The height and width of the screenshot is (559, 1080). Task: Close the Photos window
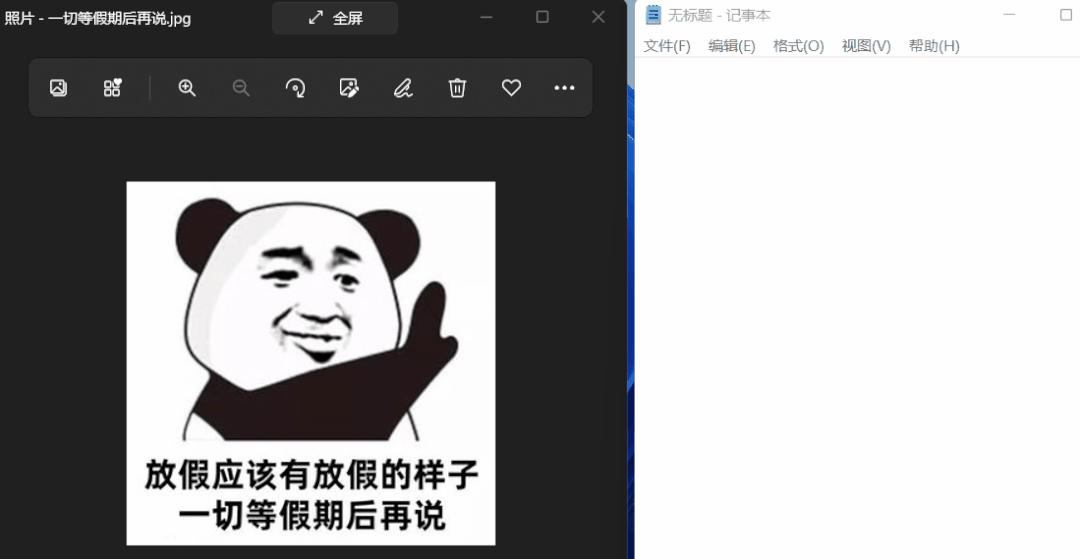[598, 17]
